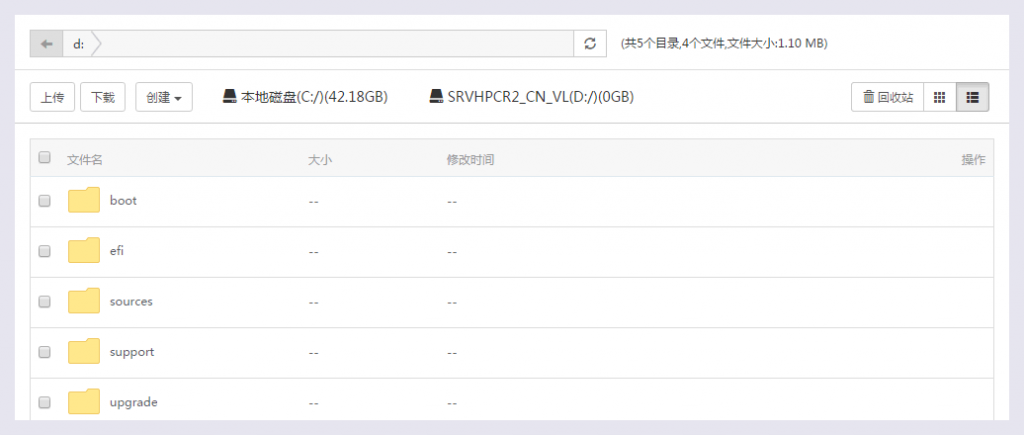Click the support folder icon
Viewport: 1024px width, 435px height.
(84, 351)
